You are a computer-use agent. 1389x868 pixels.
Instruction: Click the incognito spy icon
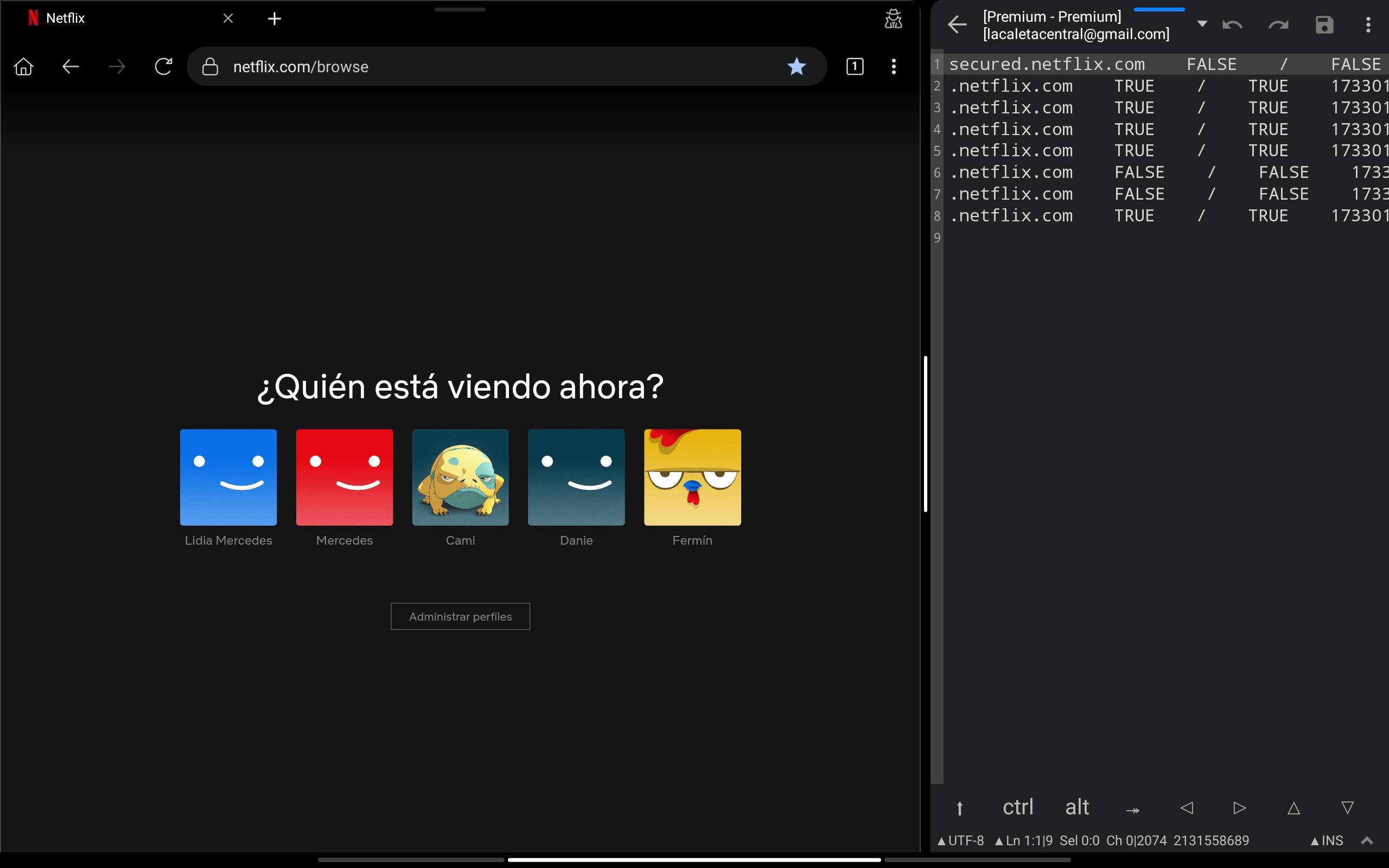point(893,19)
